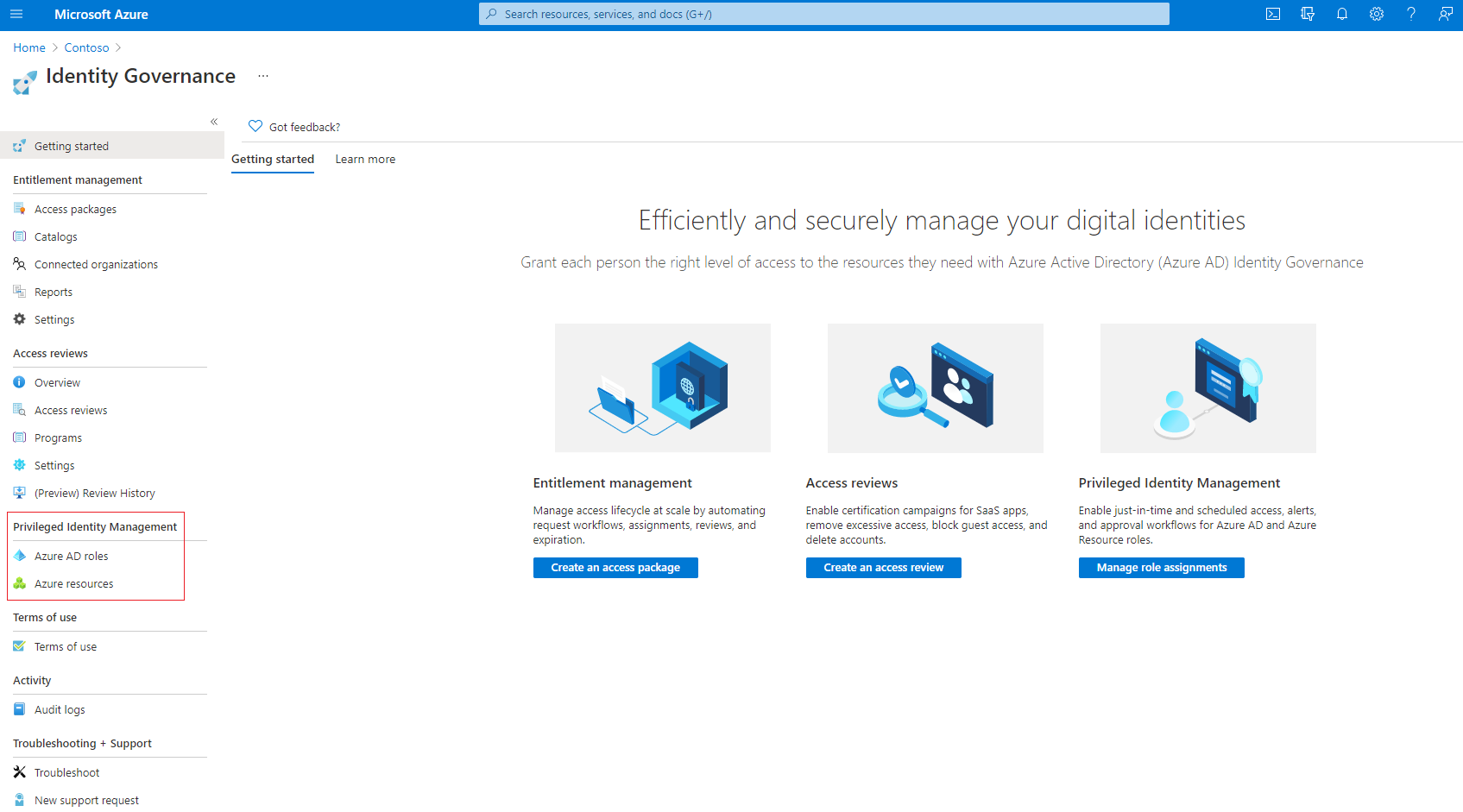The height and width of the screenshot is (812, 1463).
Task: Click the search resources input field
Action: 824,14
